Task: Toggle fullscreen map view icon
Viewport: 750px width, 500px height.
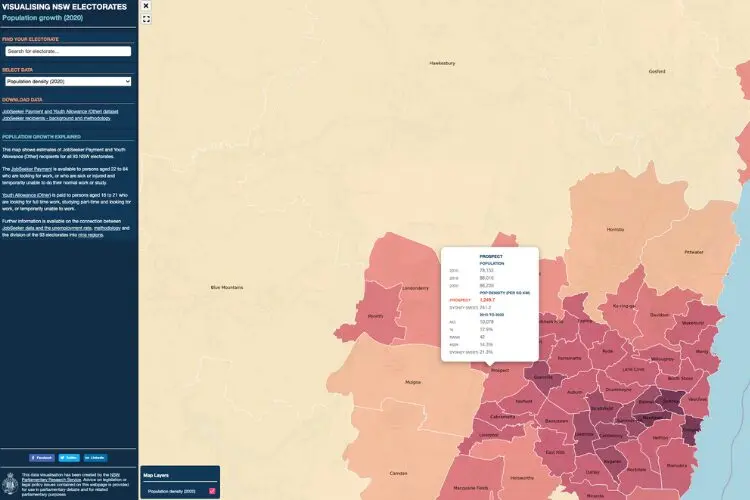Action: click(146, 19)
